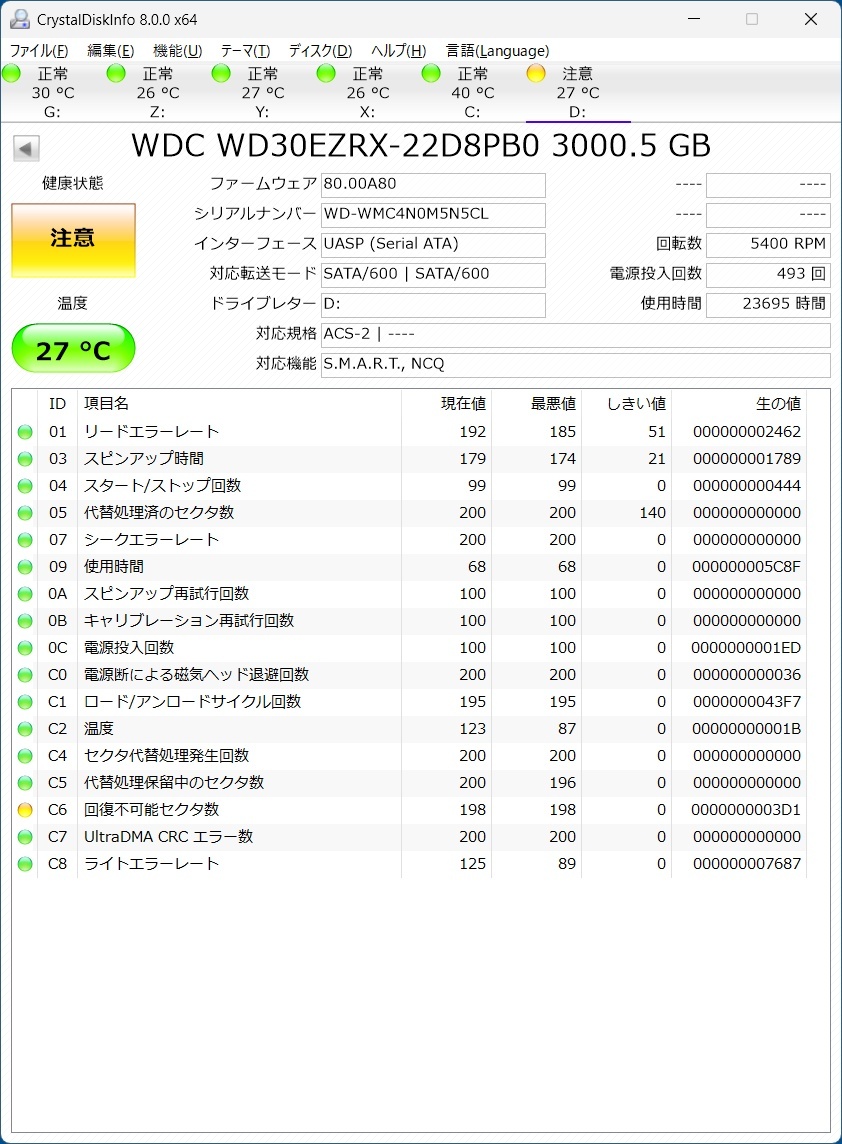Select the Z: drive green status indicator
The height and width of the screenshot is (1144, 842).
pos(117,73)
